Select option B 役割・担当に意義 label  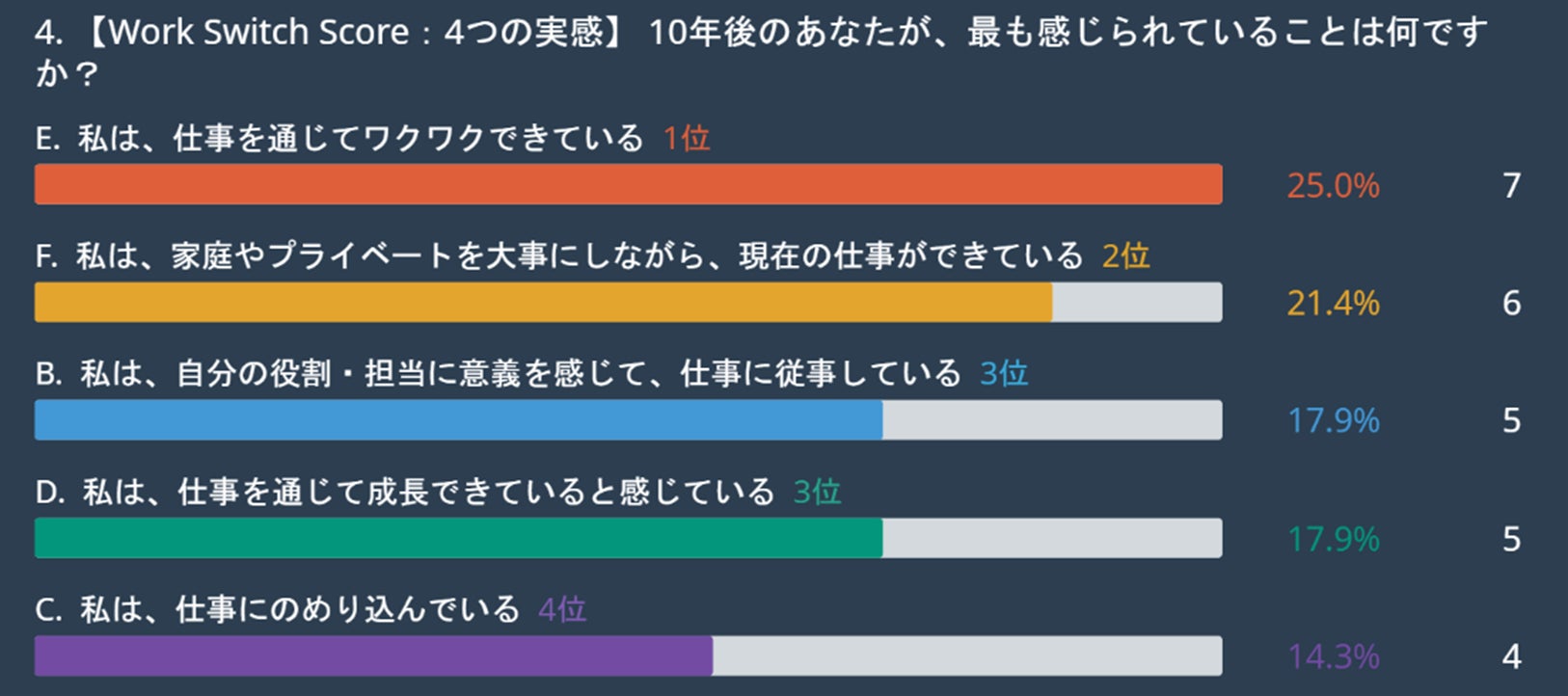[x=499, y=373]
